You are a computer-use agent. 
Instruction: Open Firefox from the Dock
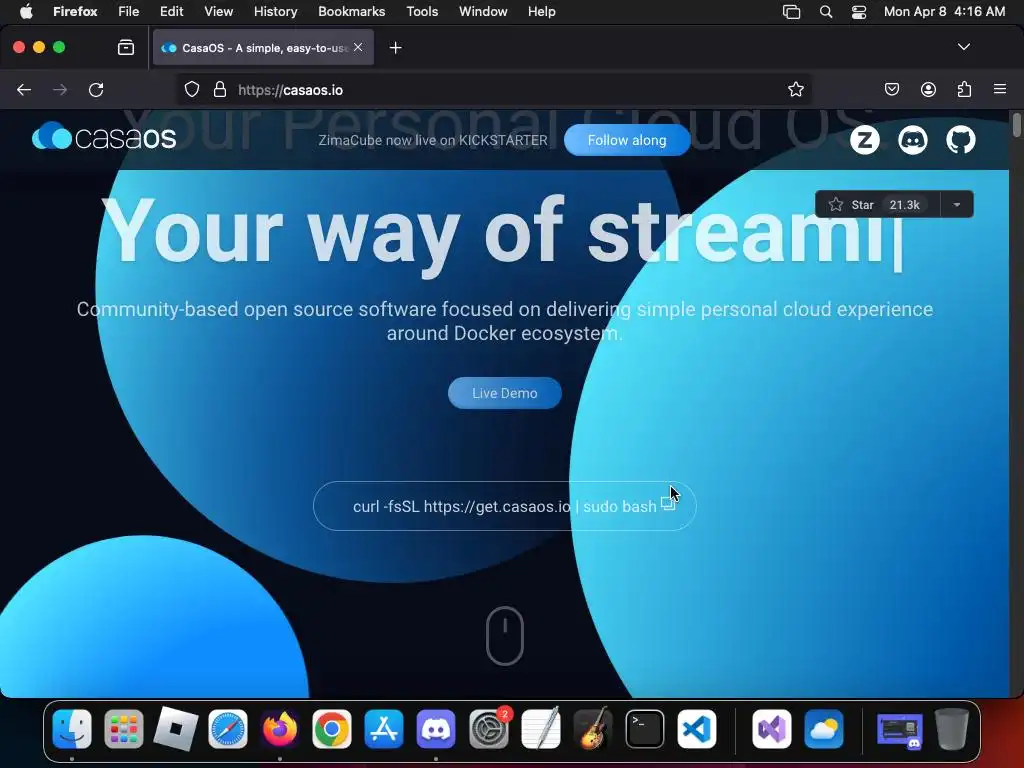280,728
